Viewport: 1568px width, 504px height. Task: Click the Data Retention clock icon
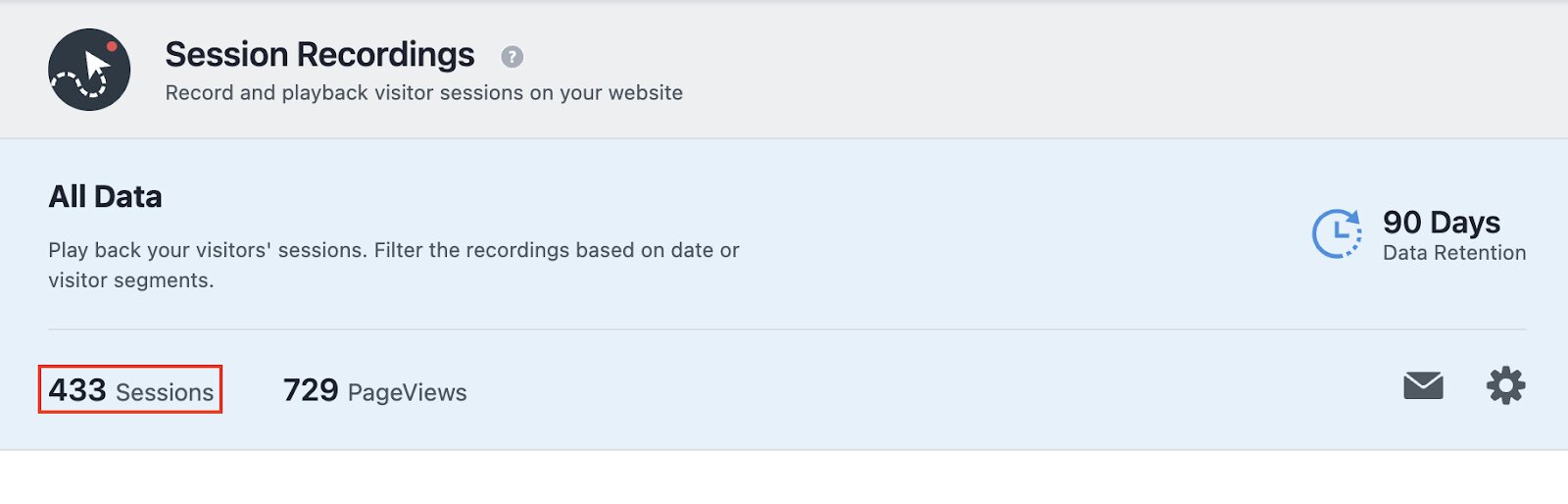coord(1337,234)
